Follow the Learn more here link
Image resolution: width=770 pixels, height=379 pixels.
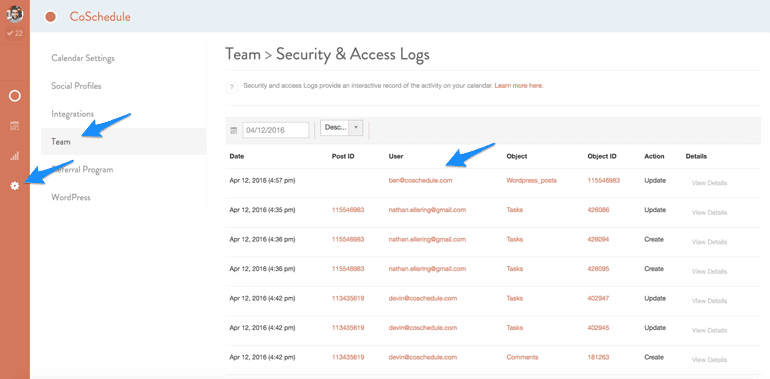point(519,85)
